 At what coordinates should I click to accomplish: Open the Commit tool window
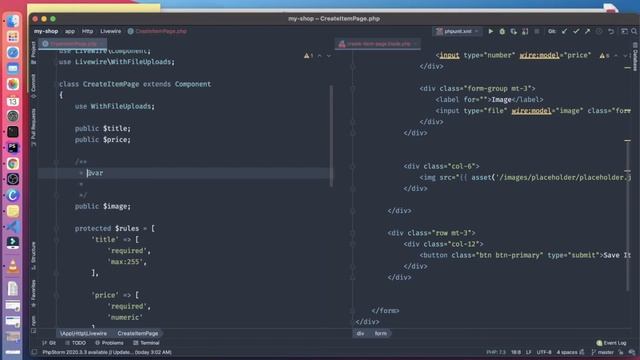coord(33,86)
